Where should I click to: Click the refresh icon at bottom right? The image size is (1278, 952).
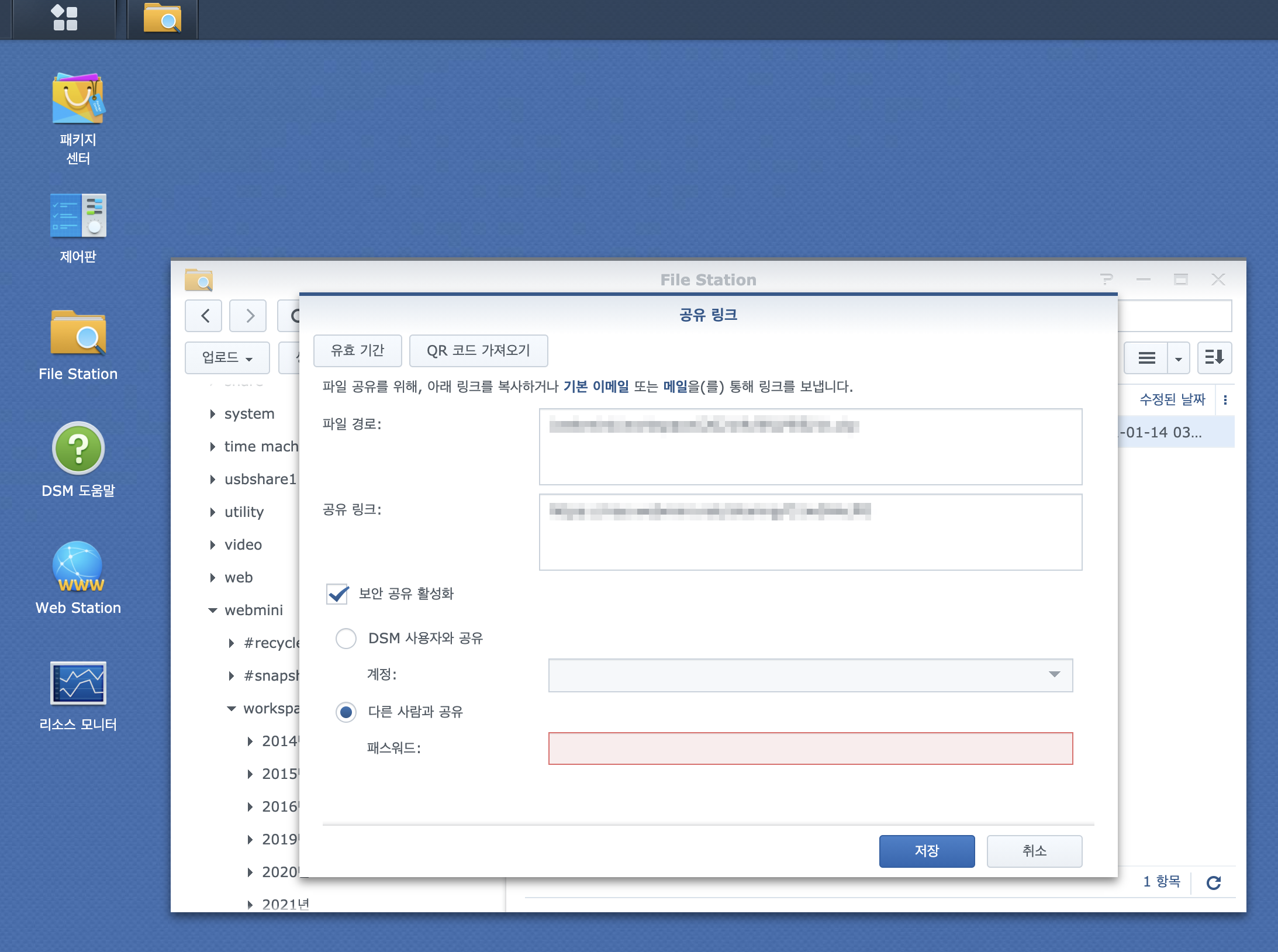1213,882
